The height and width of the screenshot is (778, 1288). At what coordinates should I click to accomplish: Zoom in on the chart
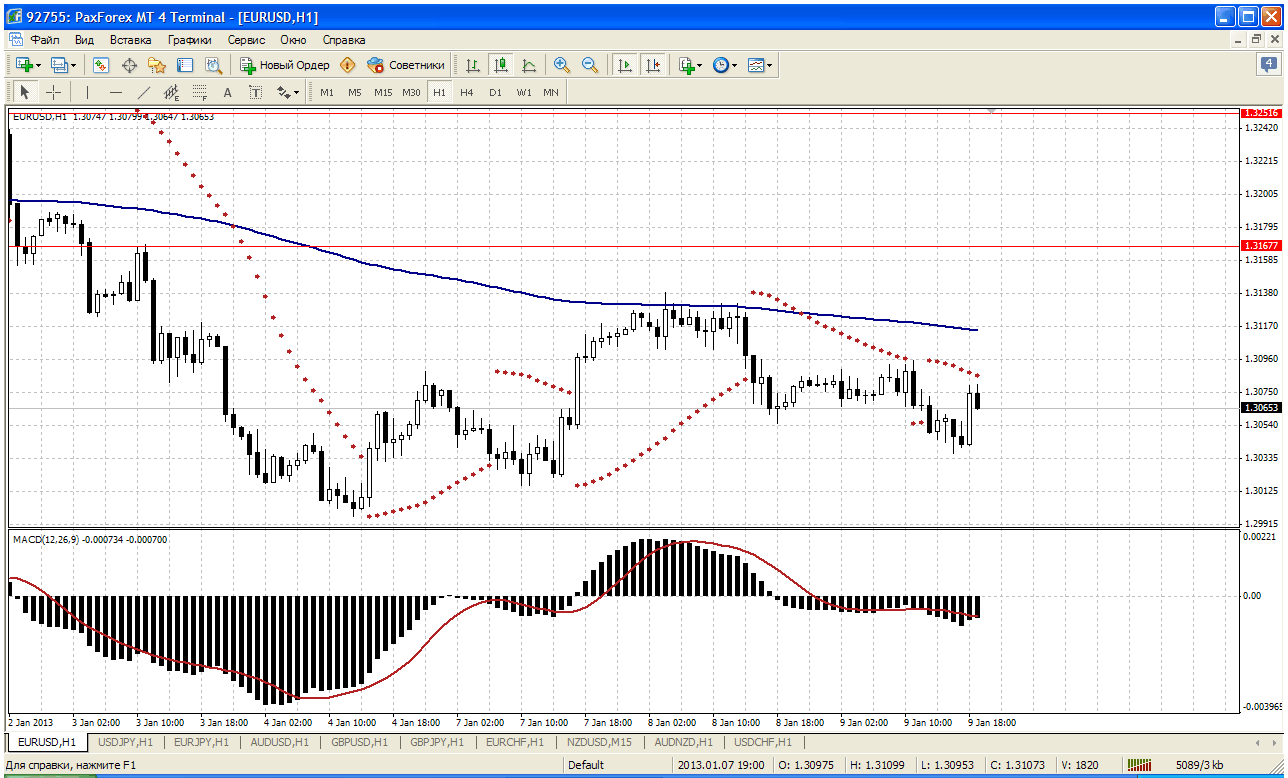tap(562, 65)
